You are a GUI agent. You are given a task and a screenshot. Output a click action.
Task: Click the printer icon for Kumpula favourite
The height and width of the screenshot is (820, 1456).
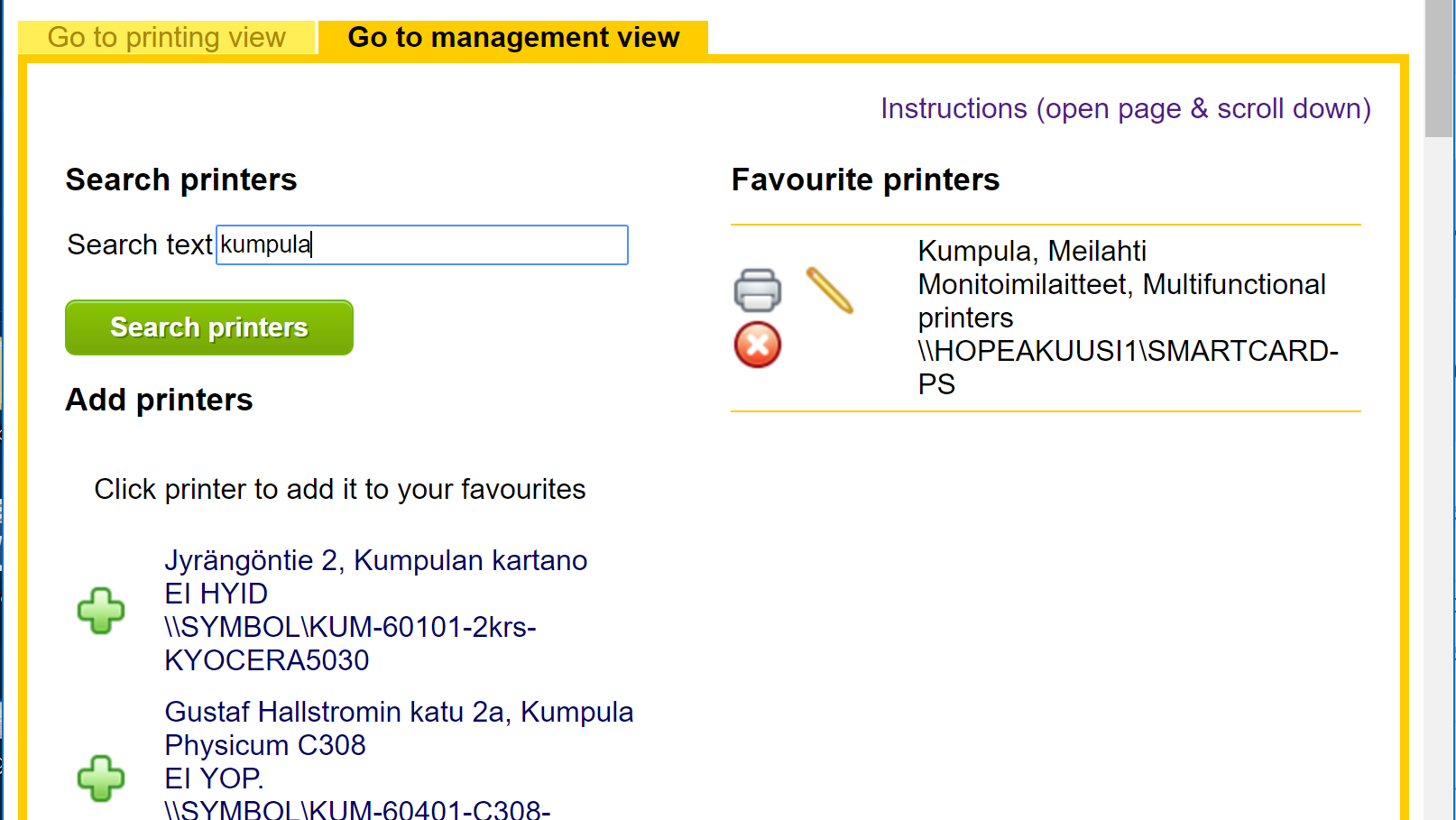point(758,290)
